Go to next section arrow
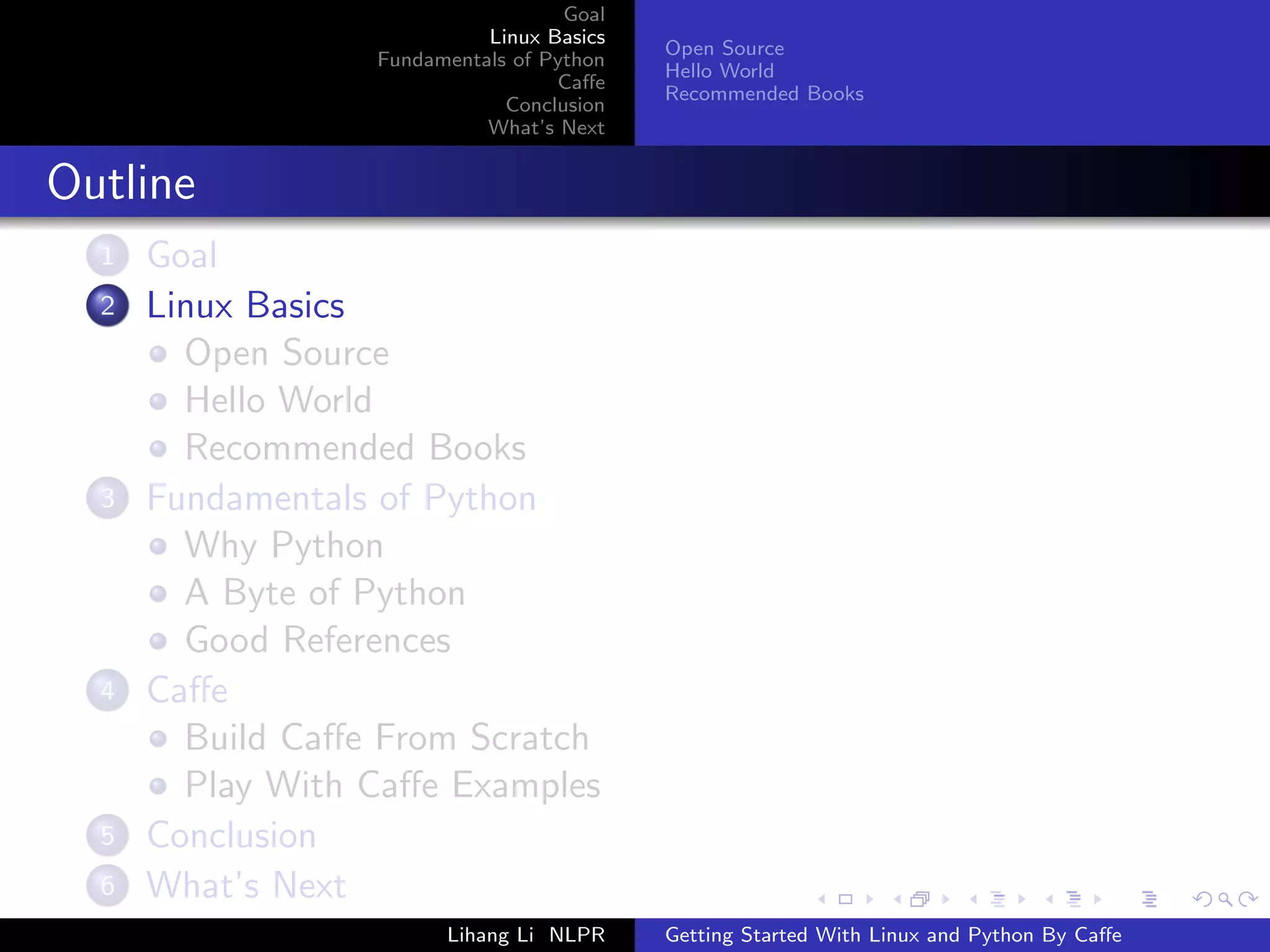 [1098, 899]
